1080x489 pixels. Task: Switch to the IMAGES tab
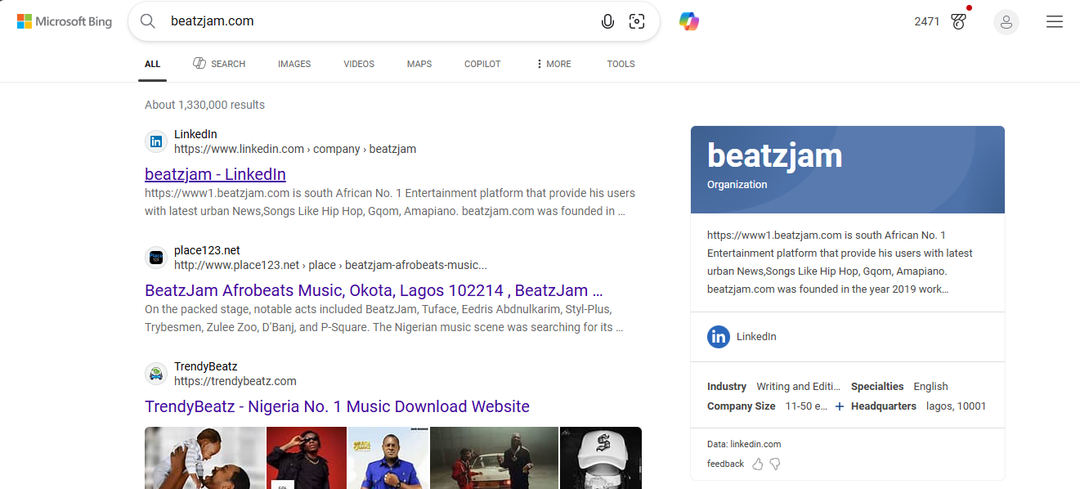click(x=294, y=64)
